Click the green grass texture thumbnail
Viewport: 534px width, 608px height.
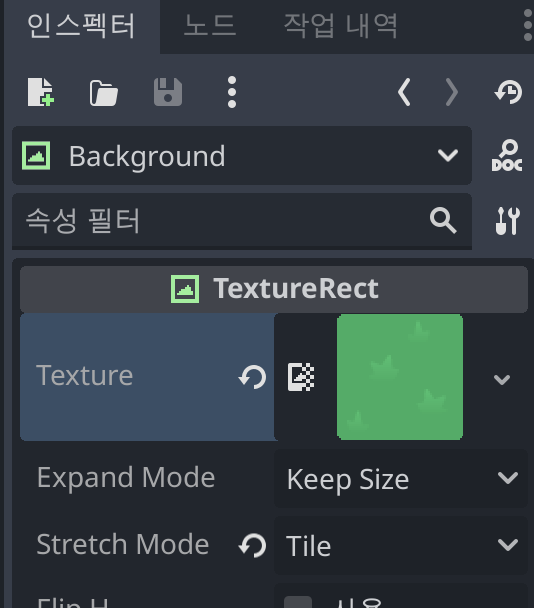point(400,377)
